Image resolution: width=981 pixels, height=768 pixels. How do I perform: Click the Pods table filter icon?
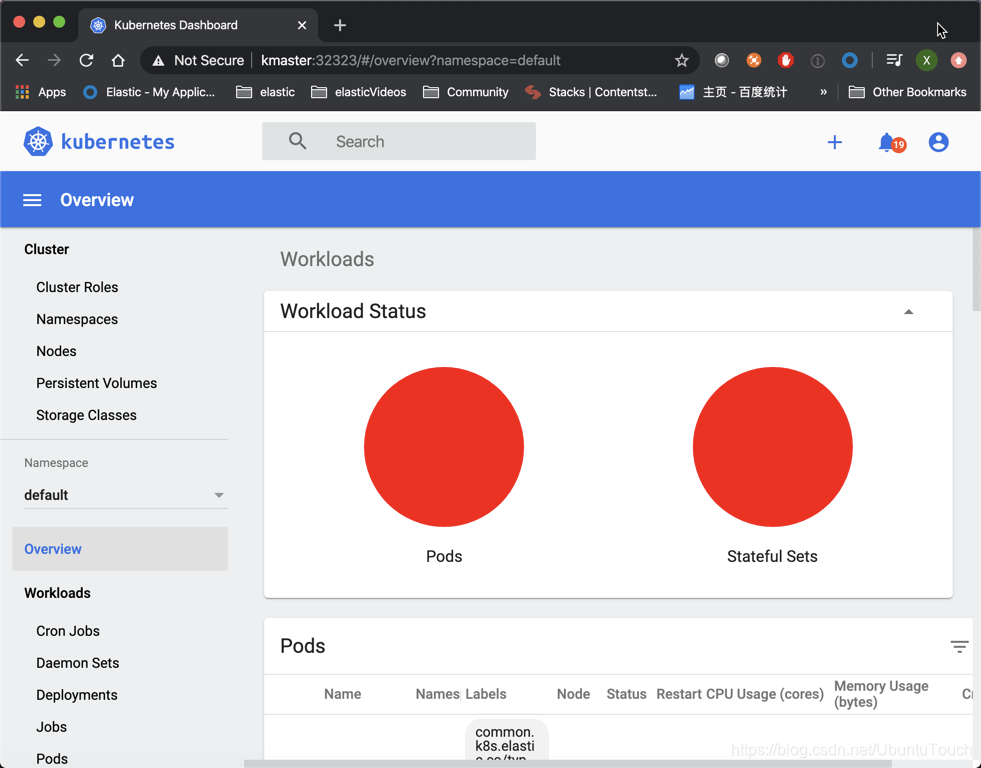pyautogui.click(x=959, y=646)
